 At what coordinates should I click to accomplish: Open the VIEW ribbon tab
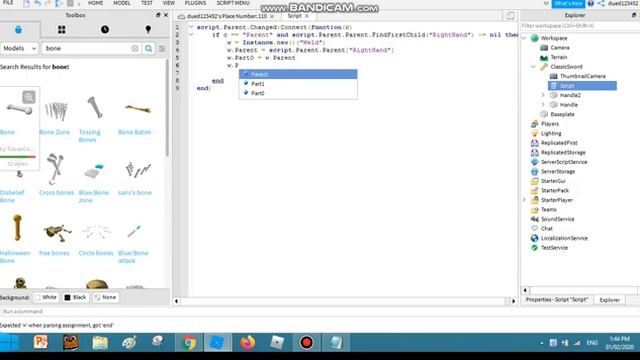click(169, 3)
